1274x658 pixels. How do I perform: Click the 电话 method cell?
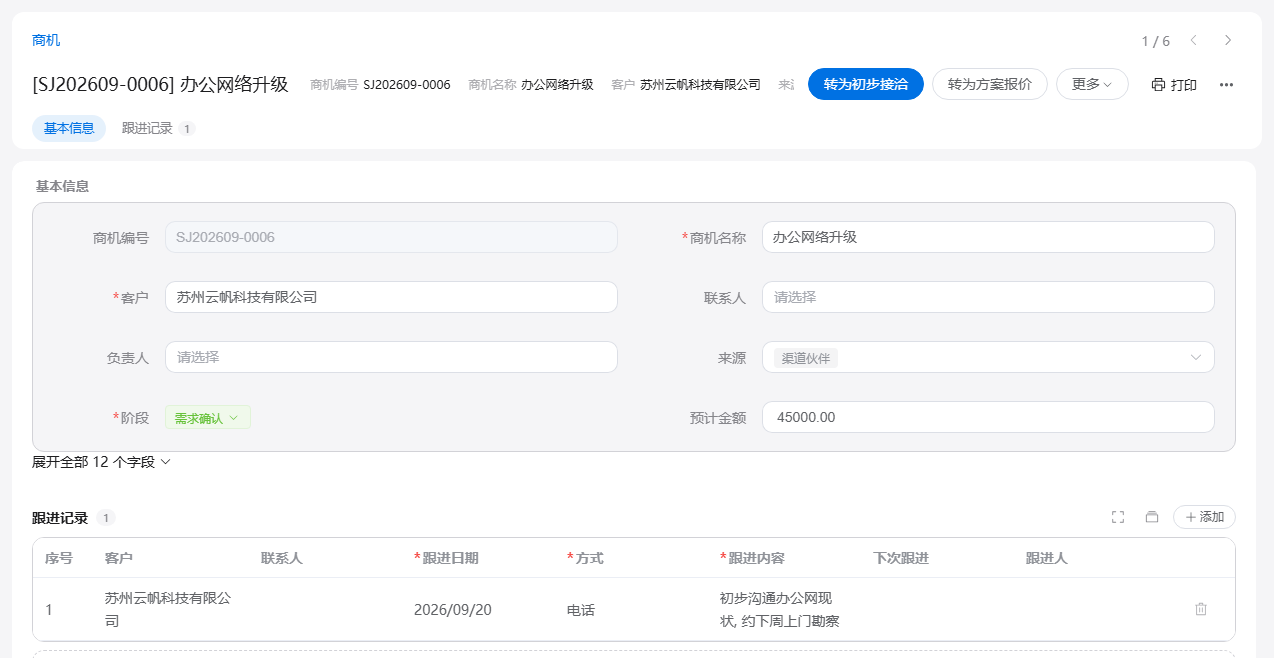[581, 610]
